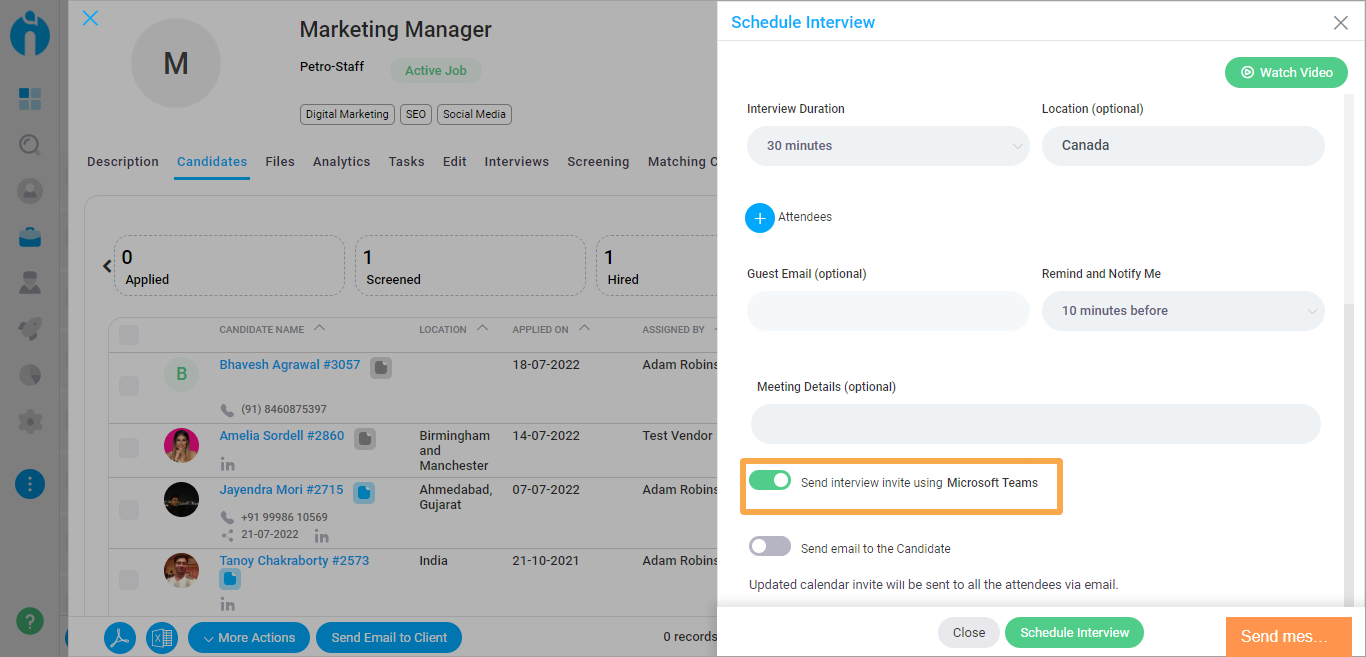Click the blue attachment icon beside Bhavesh Agrawal

coord(380,367)
